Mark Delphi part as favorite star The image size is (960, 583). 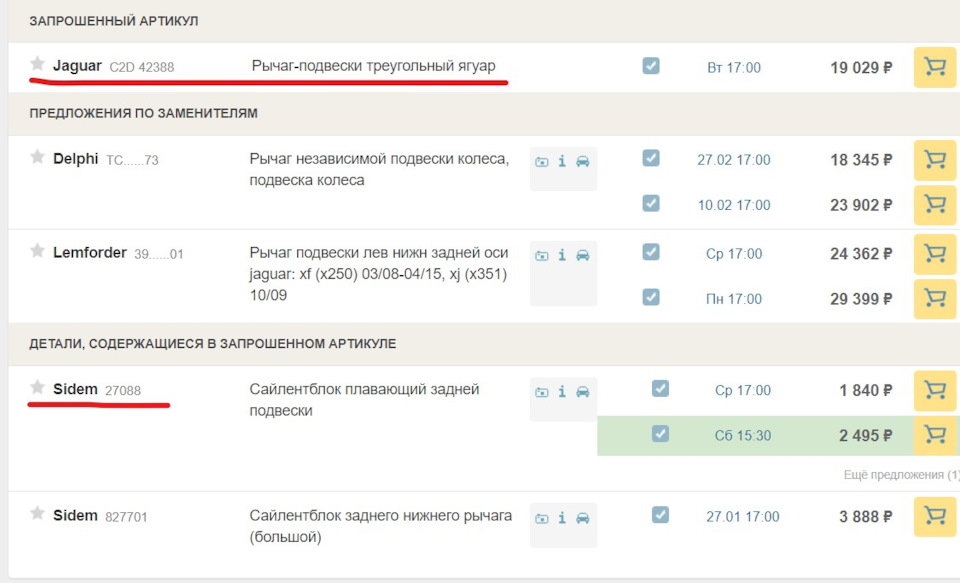click(x=37, y=157)
